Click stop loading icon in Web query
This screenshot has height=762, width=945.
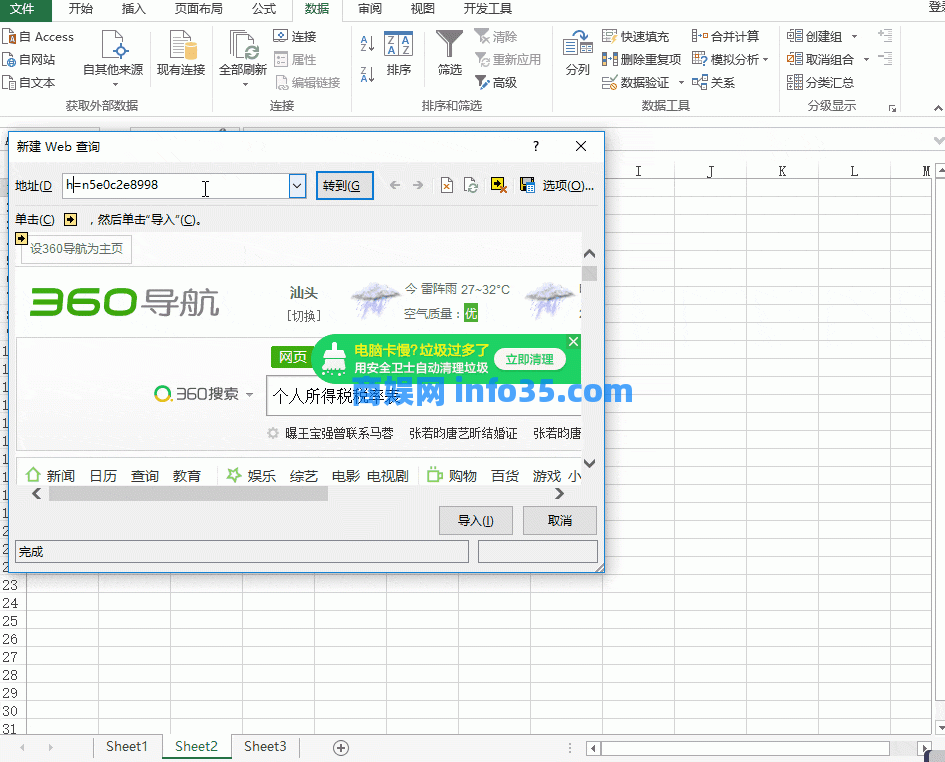[x=447, y=185]
